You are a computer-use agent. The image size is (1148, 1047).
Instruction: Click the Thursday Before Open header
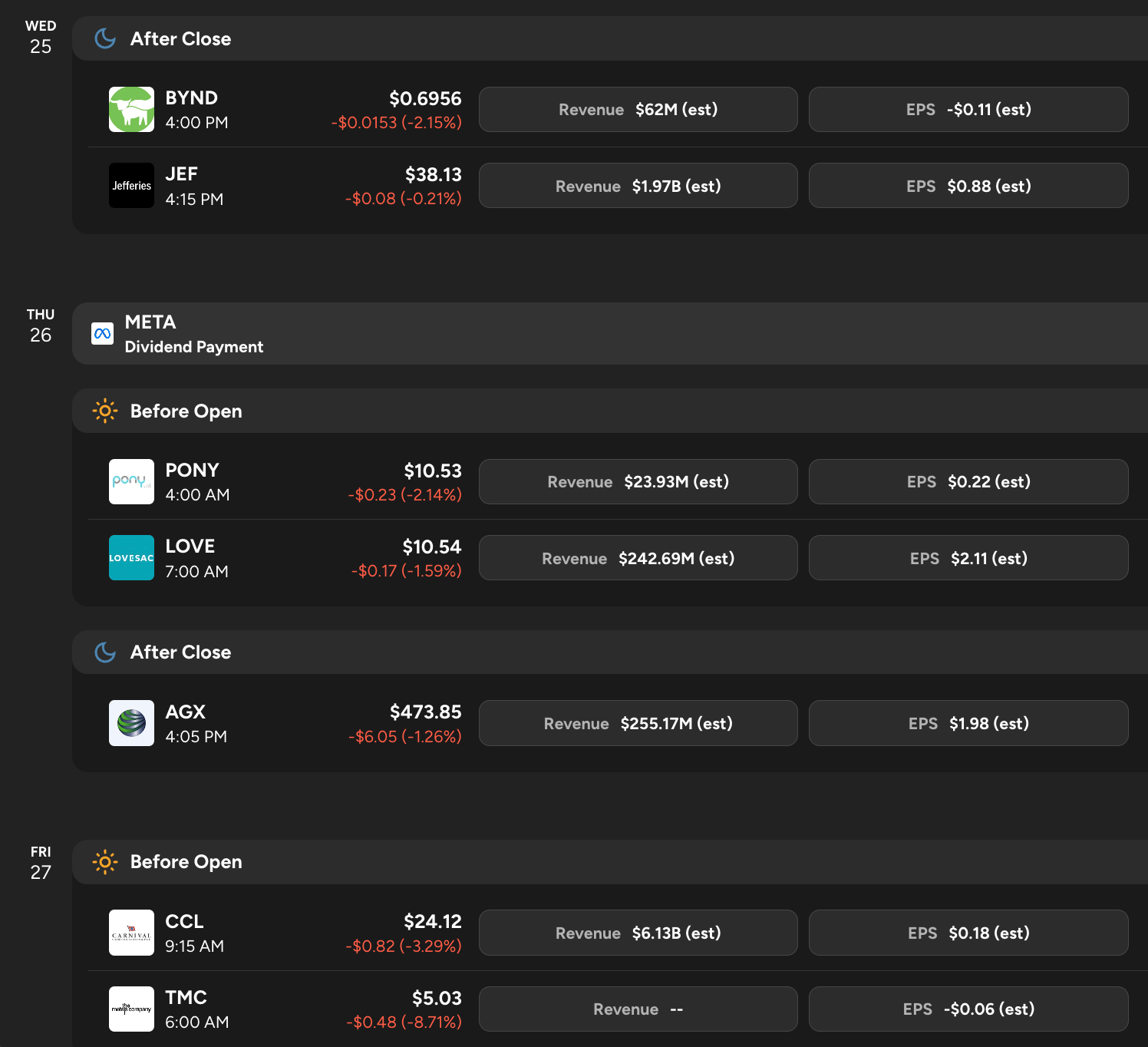(x=610, y=411)
